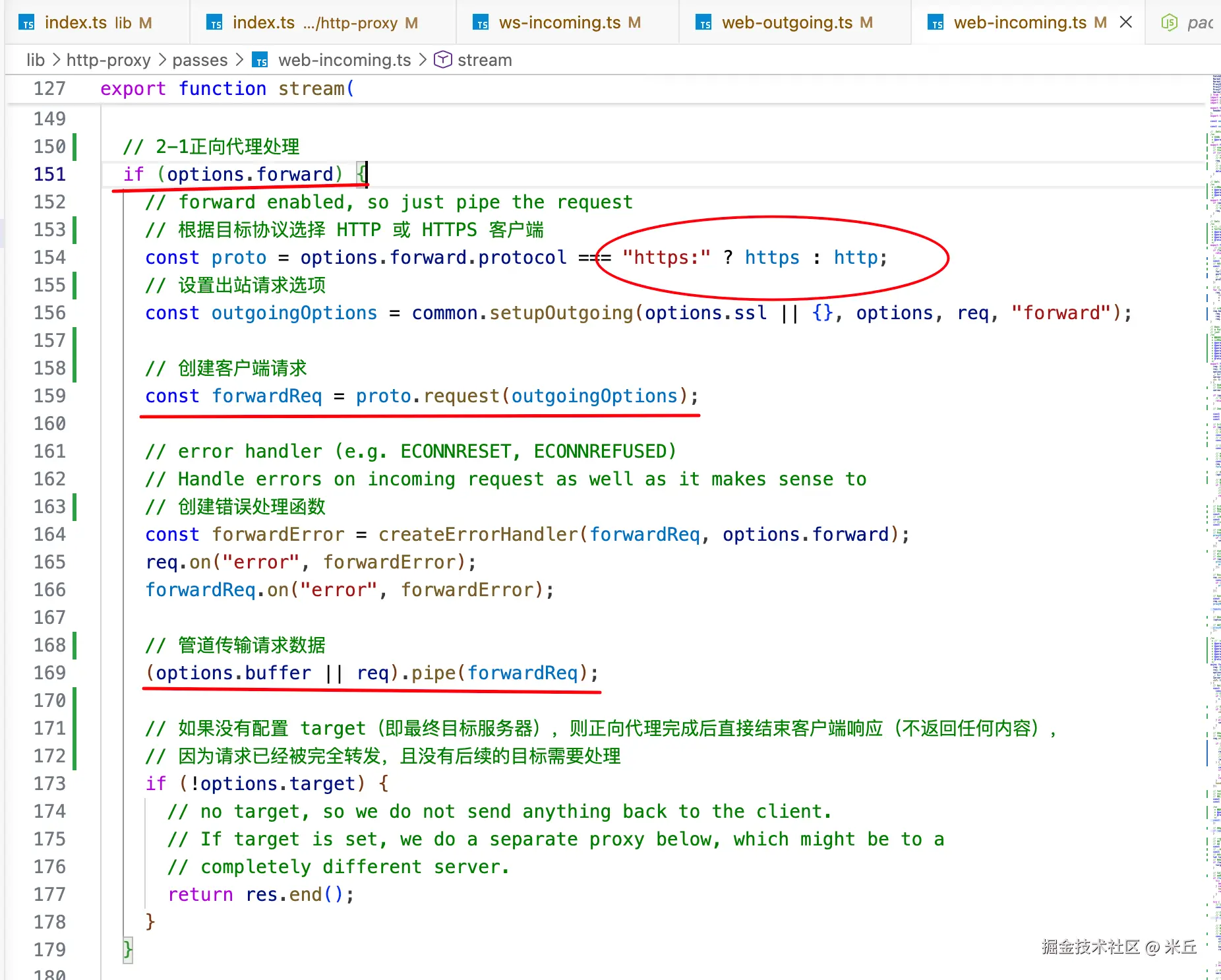Screen dimensions: 1221x980
Task: Click comment '// 2-1正向代理处理' on line 150
Action: click(x=211, y=146)
